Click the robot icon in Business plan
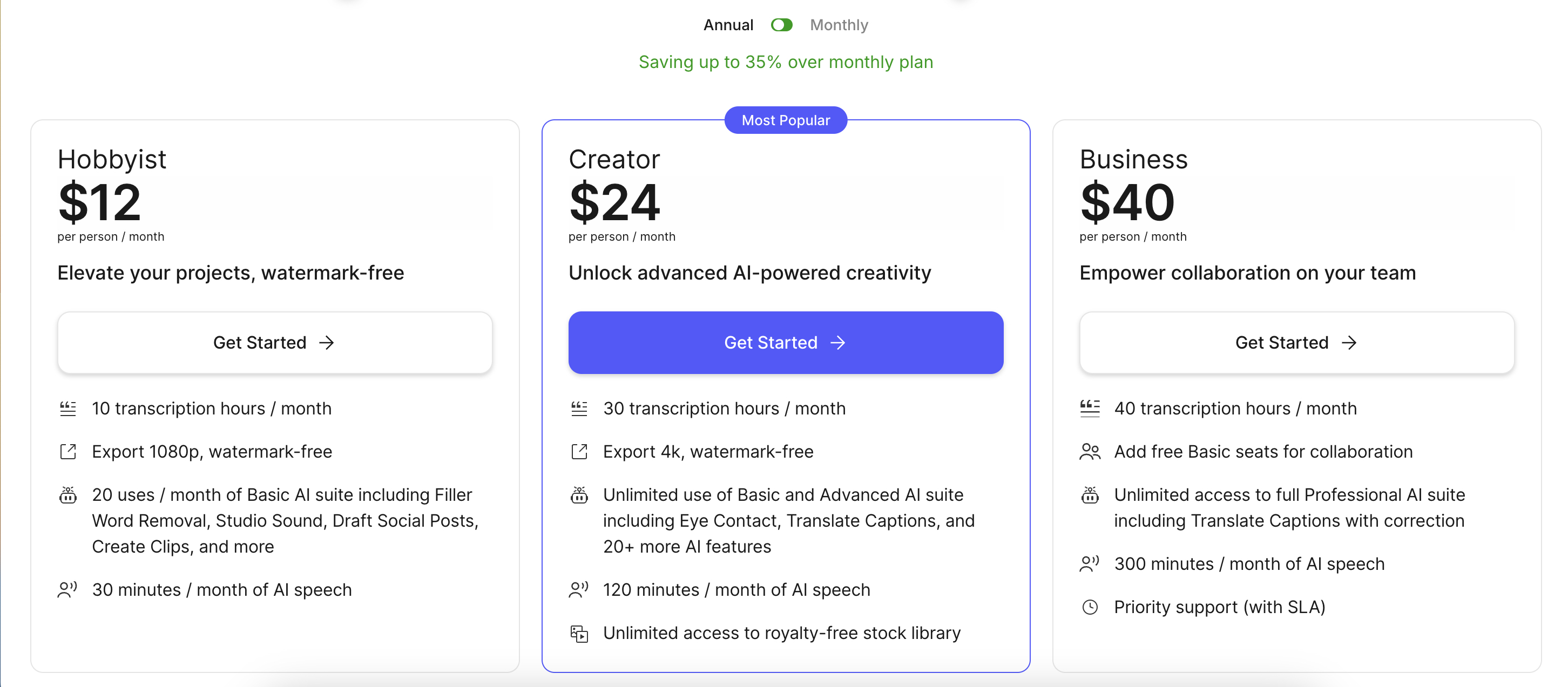This screenshot has height=687, width=1568. [1090, 495]
